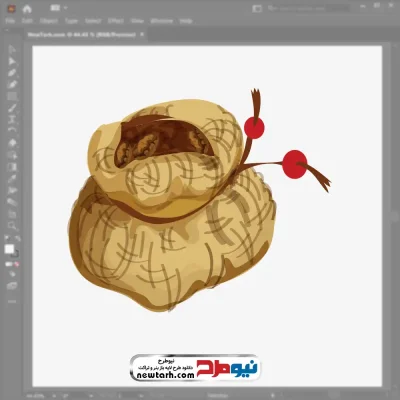This screenshot has width=400, height=400.
Task: Open the Window menu
Action: coord(162,21)
